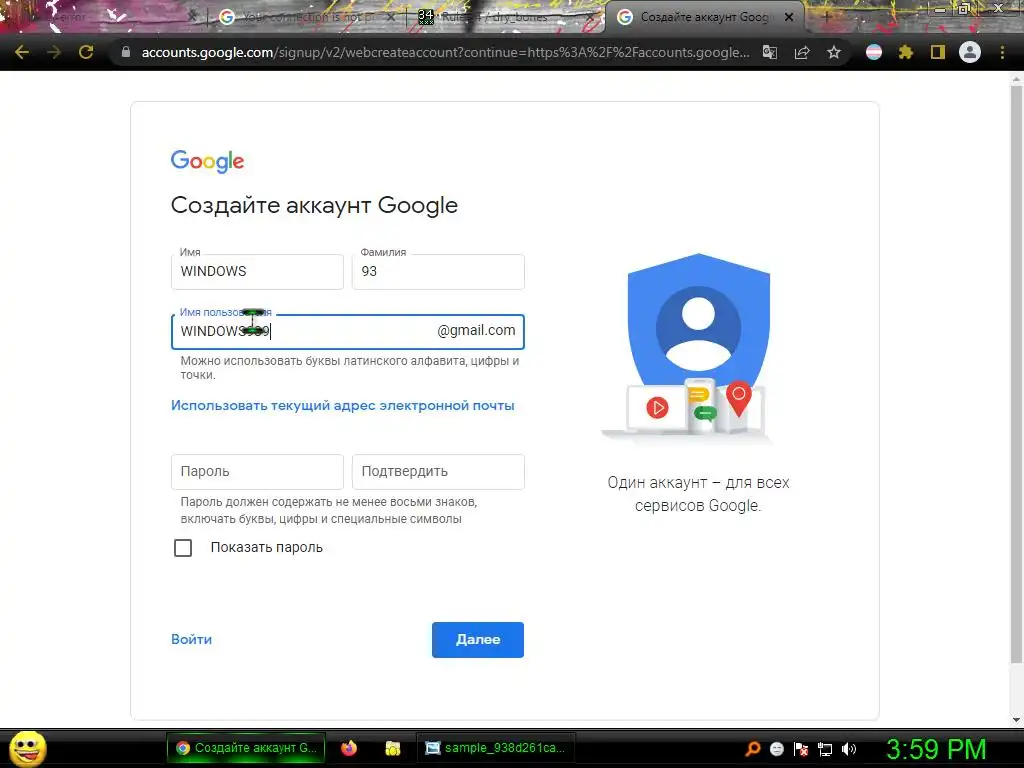The height and width of the screenshot is (768, 1024).
Task: Click the Имя пользователя username field
Action: (347, 332)
